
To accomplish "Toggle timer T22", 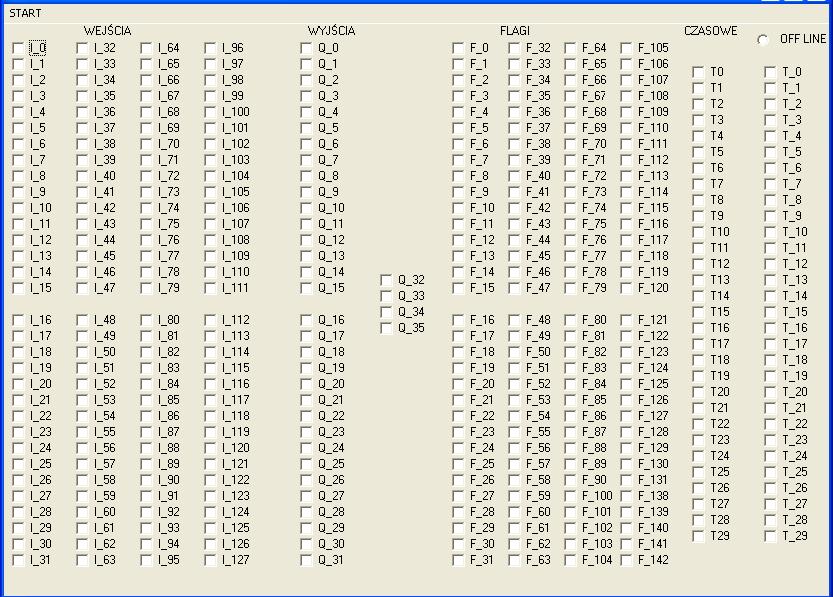I will 698,424.
